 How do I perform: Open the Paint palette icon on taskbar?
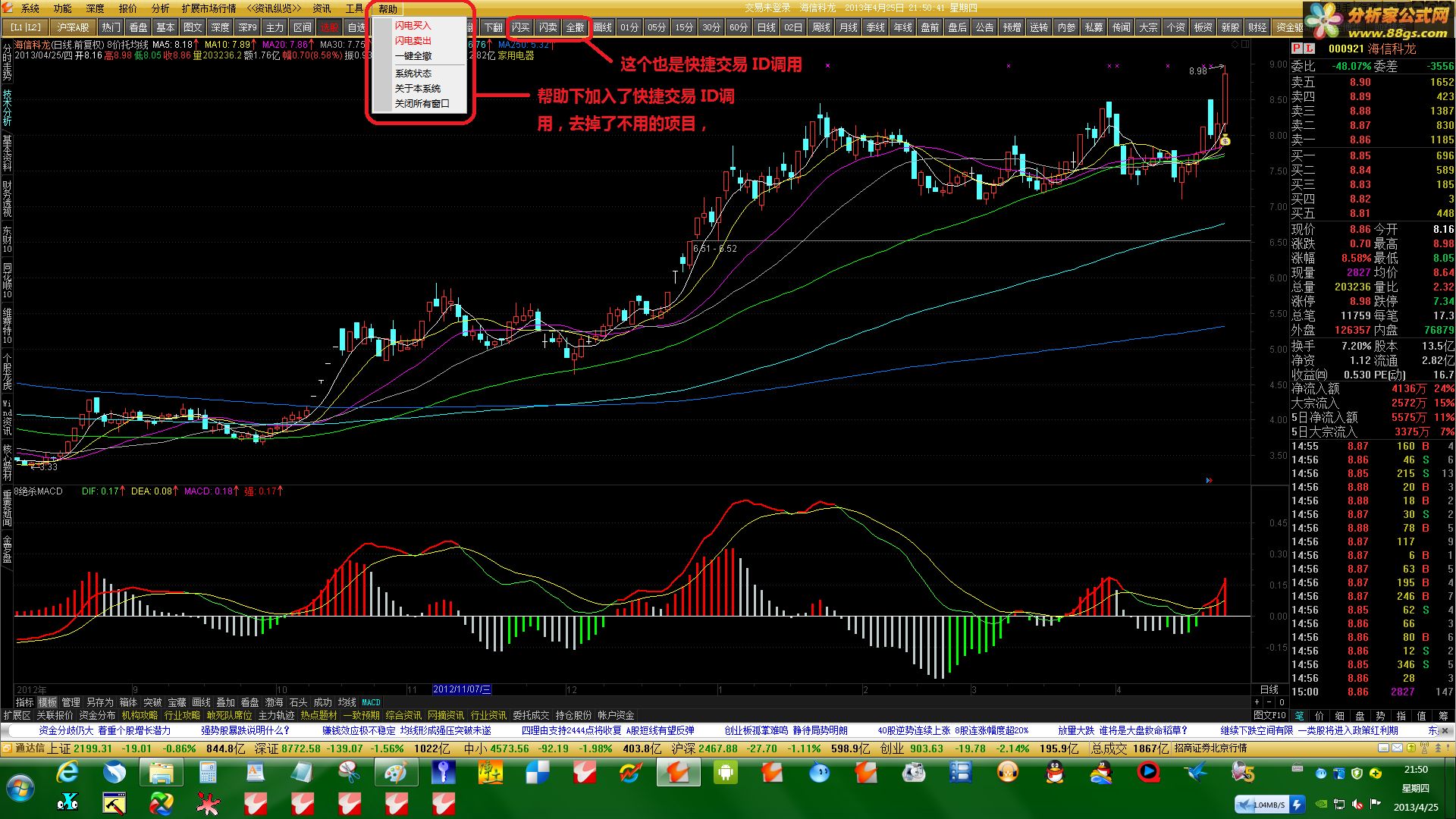[396, 773]
